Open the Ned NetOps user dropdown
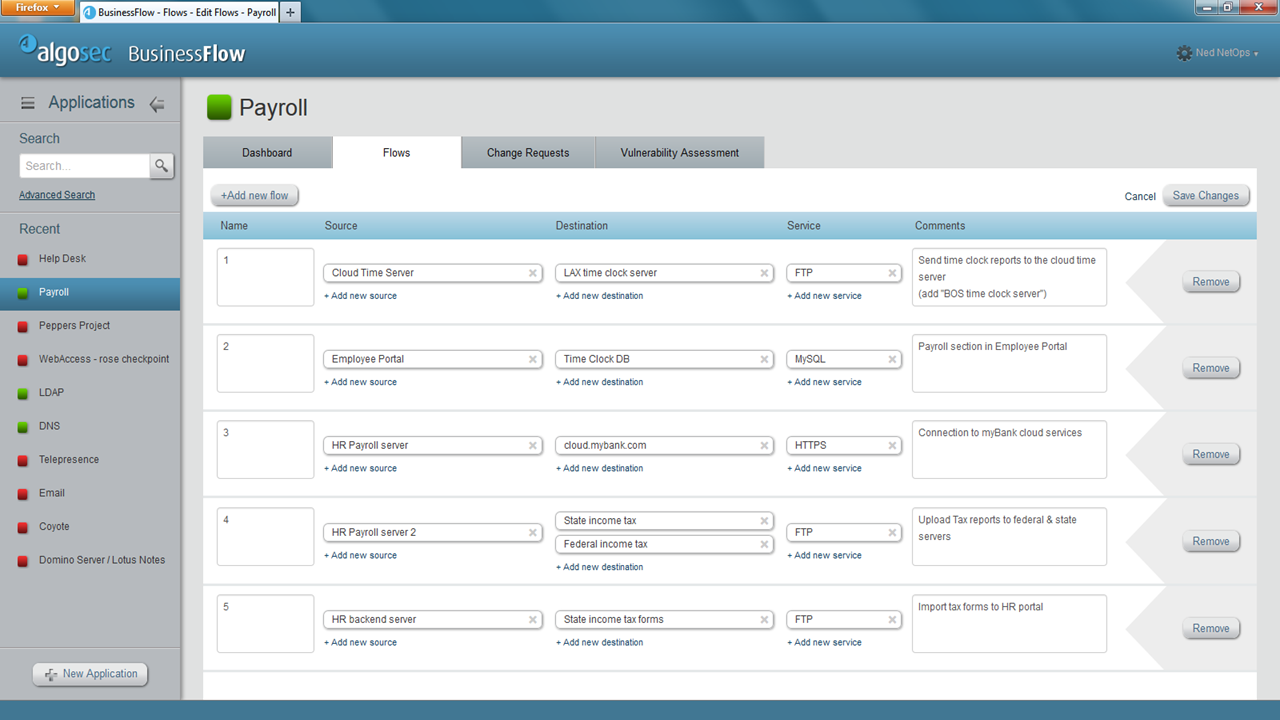Screen dimensions: 1280x720 click(x=1227, y=53)
